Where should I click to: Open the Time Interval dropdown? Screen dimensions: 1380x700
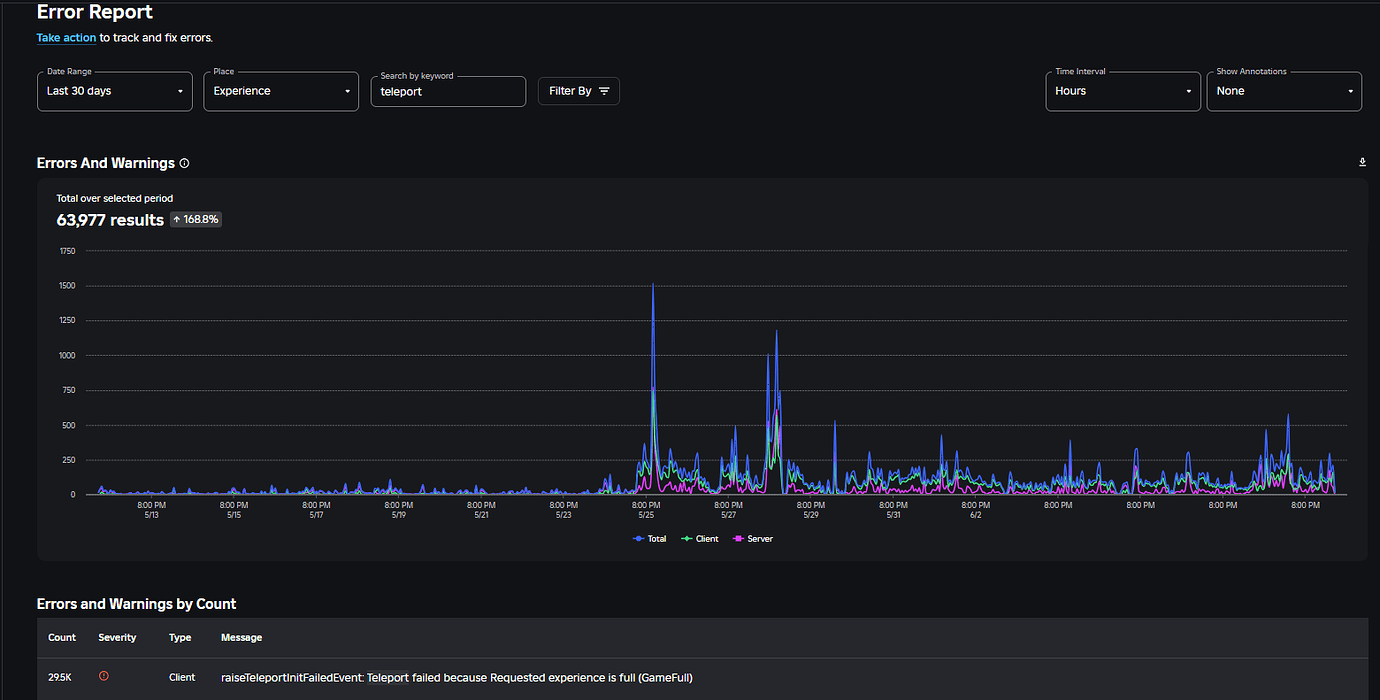tap(1123, 91)
